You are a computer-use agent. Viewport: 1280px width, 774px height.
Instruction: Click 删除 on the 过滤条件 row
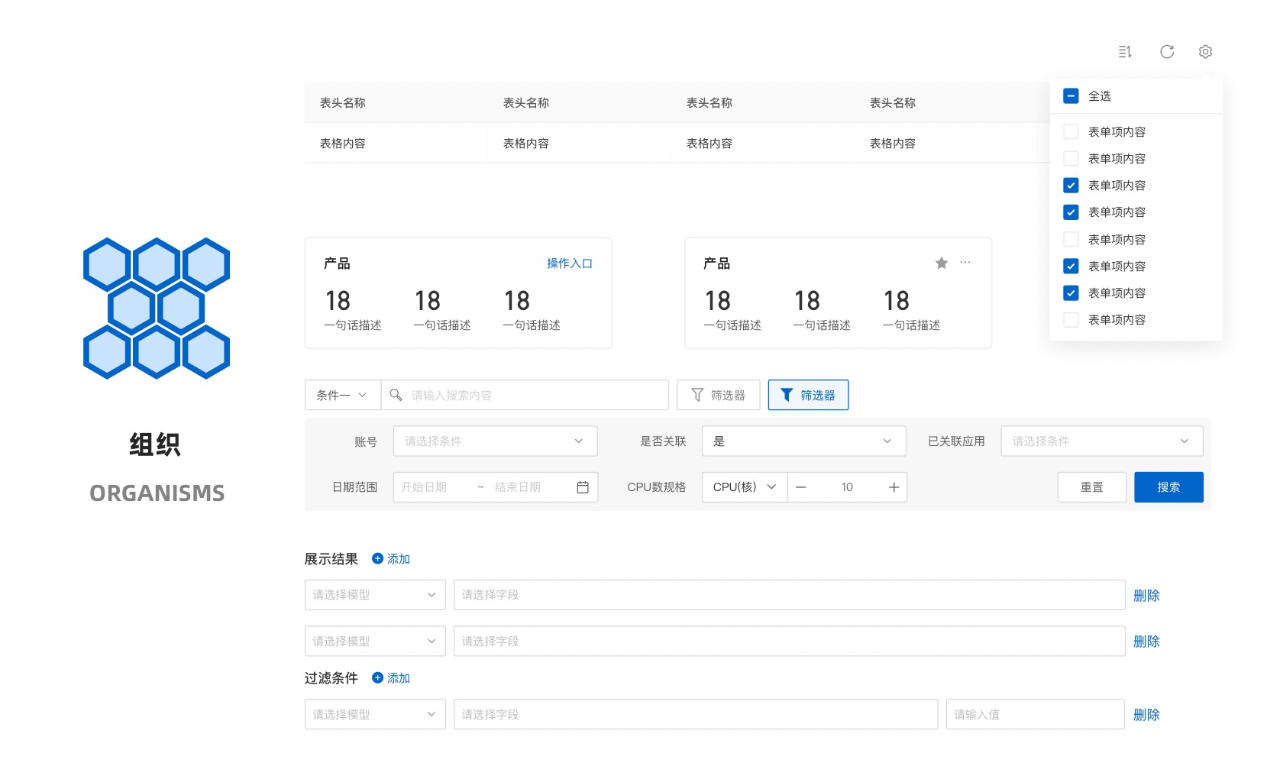pyautogui.click(x=1147, y=715)
